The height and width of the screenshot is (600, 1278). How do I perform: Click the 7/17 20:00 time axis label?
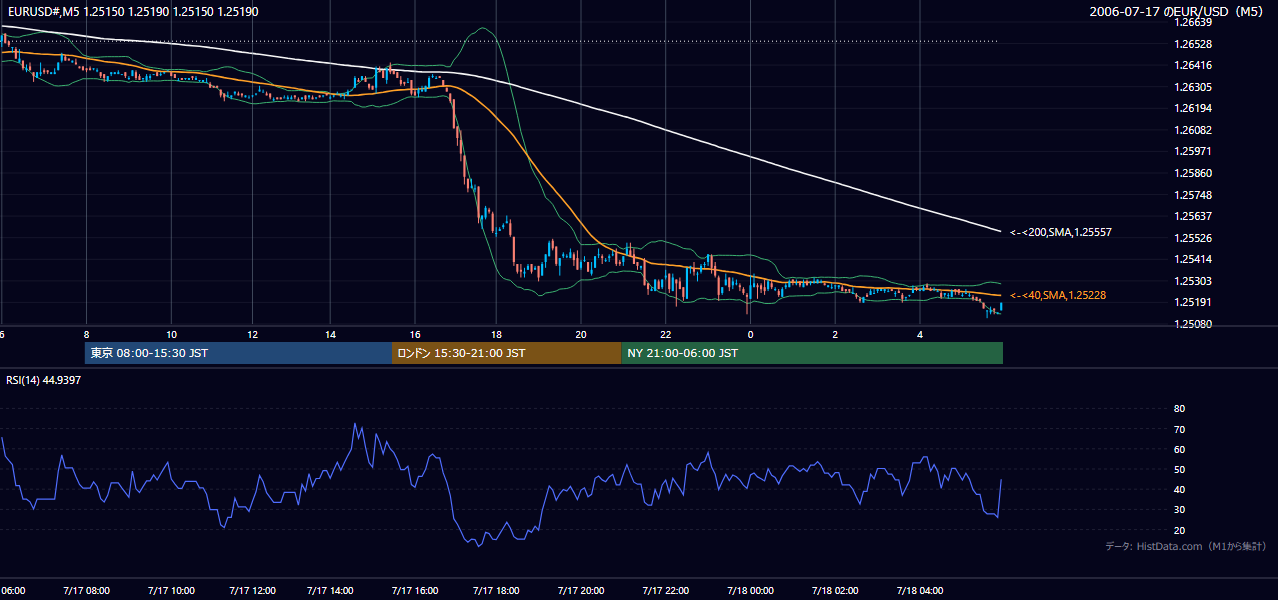coord(581,591)
